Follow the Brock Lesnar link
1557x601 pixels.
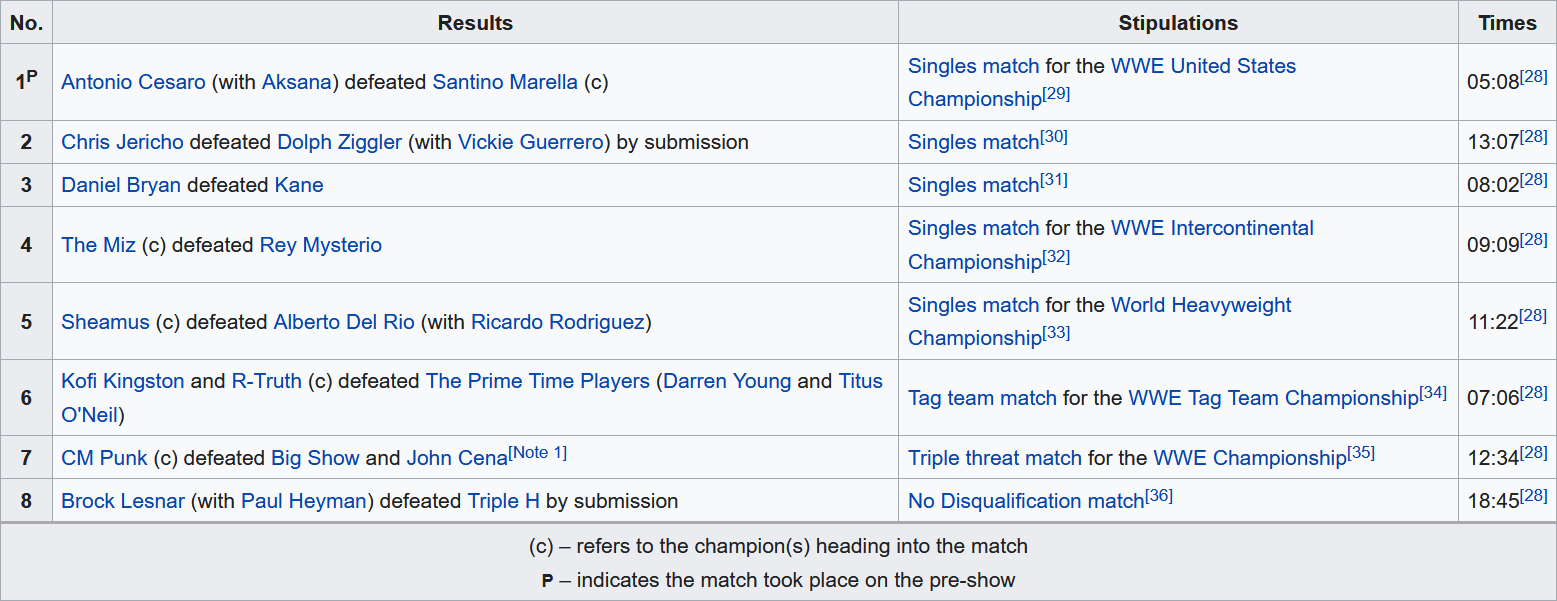(123, 501)
